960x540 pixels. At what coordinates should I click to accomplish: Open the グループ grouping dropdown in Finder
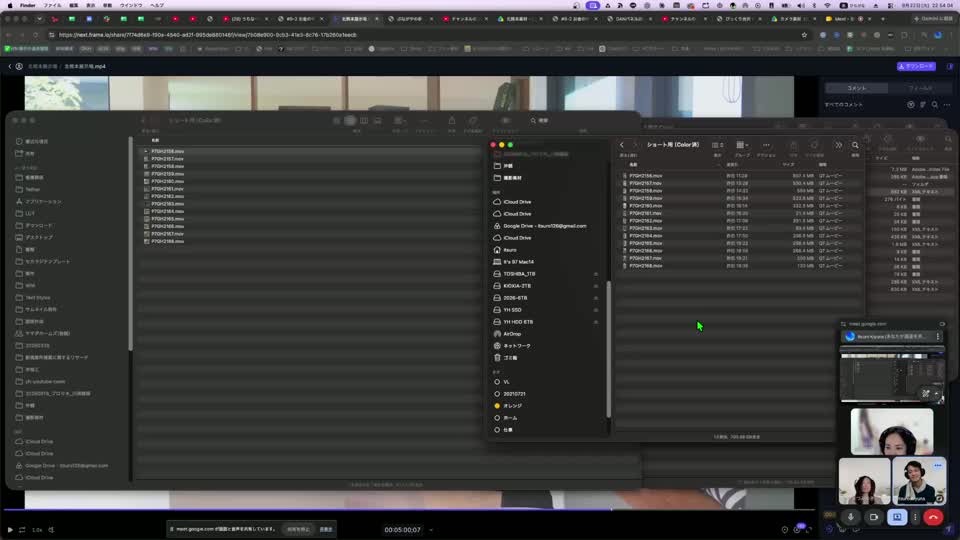point(741,145)
